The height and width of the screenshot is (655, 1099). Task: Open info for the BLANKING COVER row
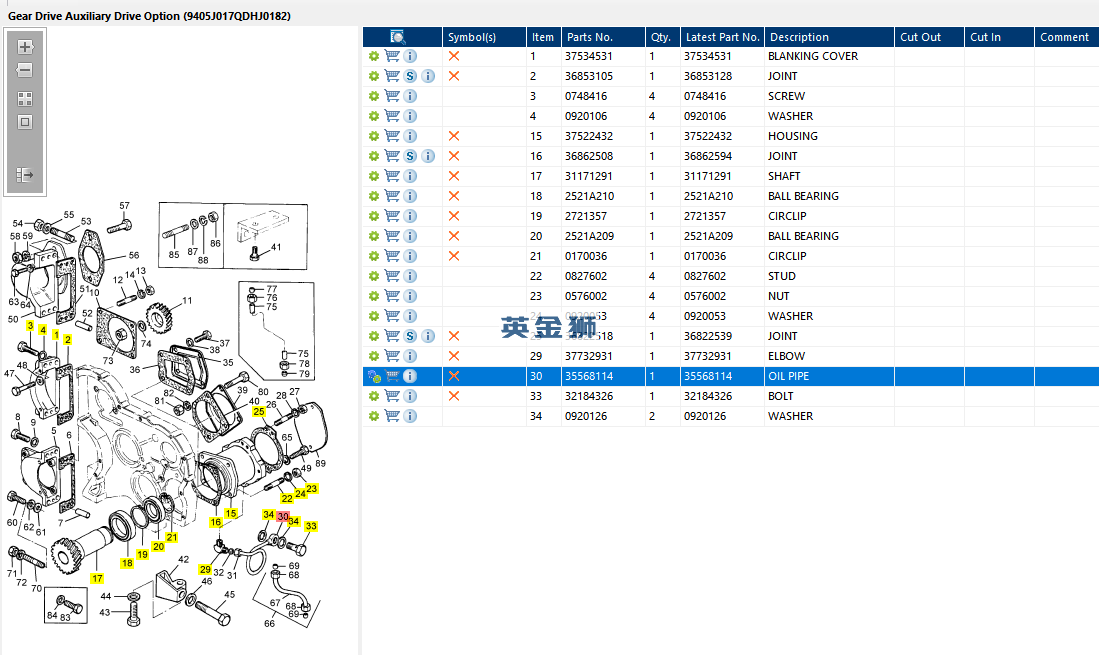click(x=410, y=56)
